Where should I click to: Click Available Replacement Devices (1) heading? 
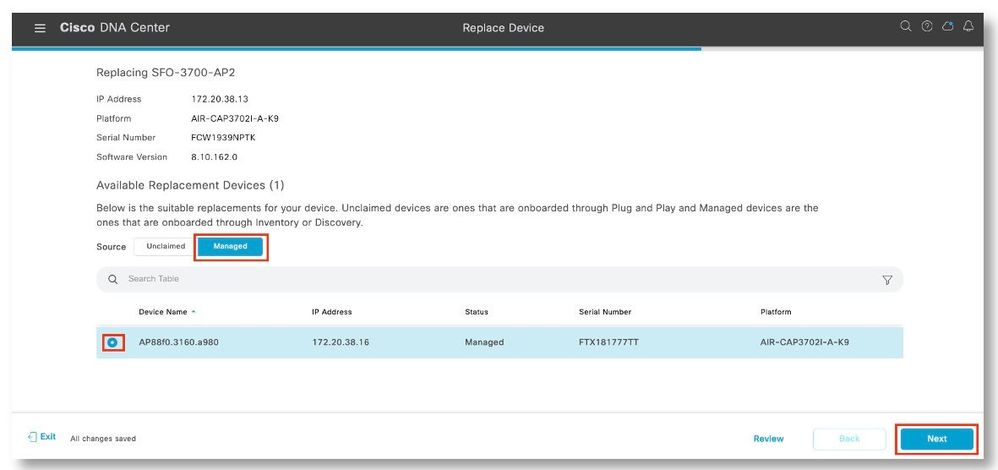pyautogui.click(x=190, y=185)
